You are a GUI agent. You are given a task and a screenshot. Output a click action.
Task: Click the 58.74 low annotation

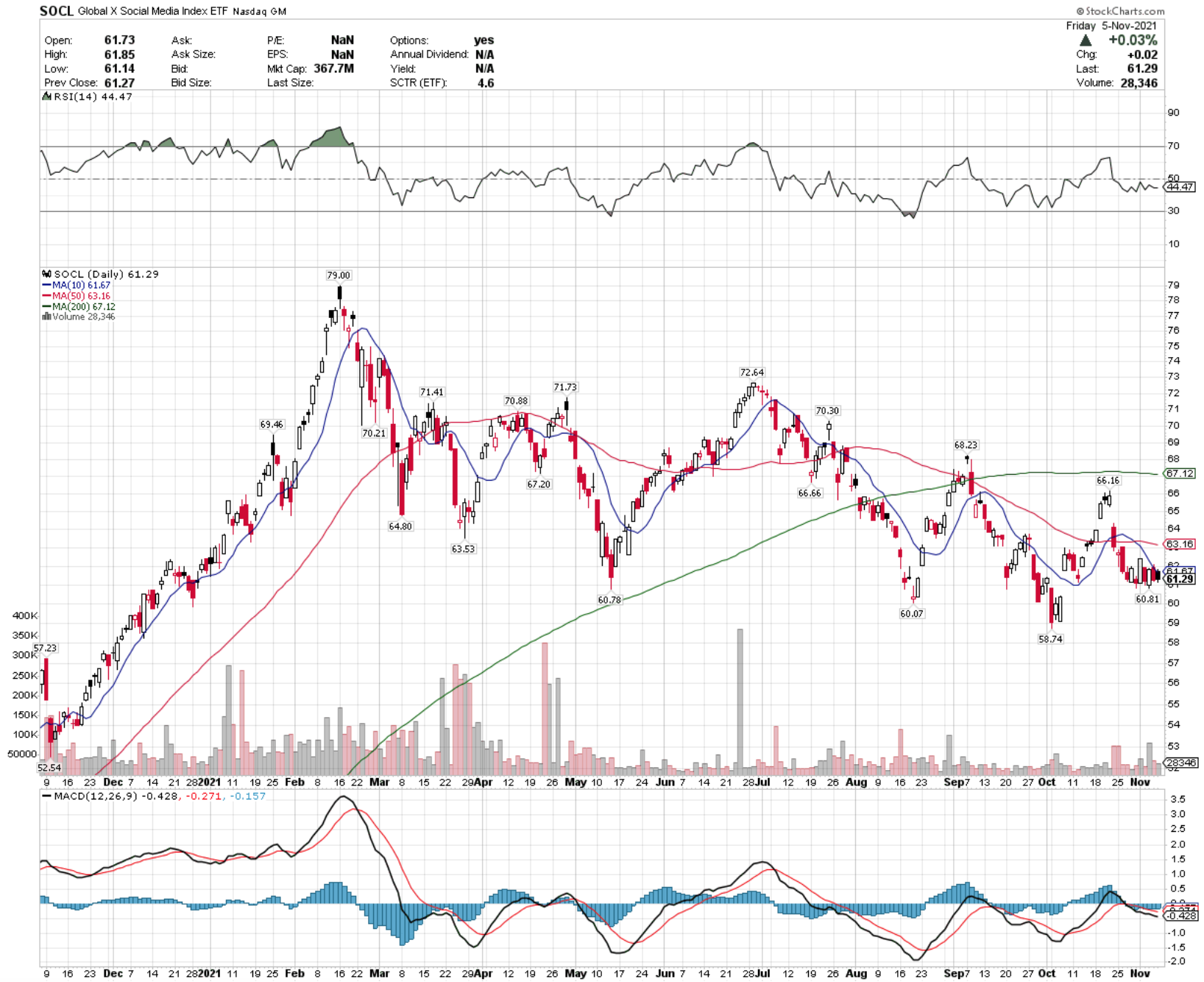pyautogui.click(x=1050, y=640)
